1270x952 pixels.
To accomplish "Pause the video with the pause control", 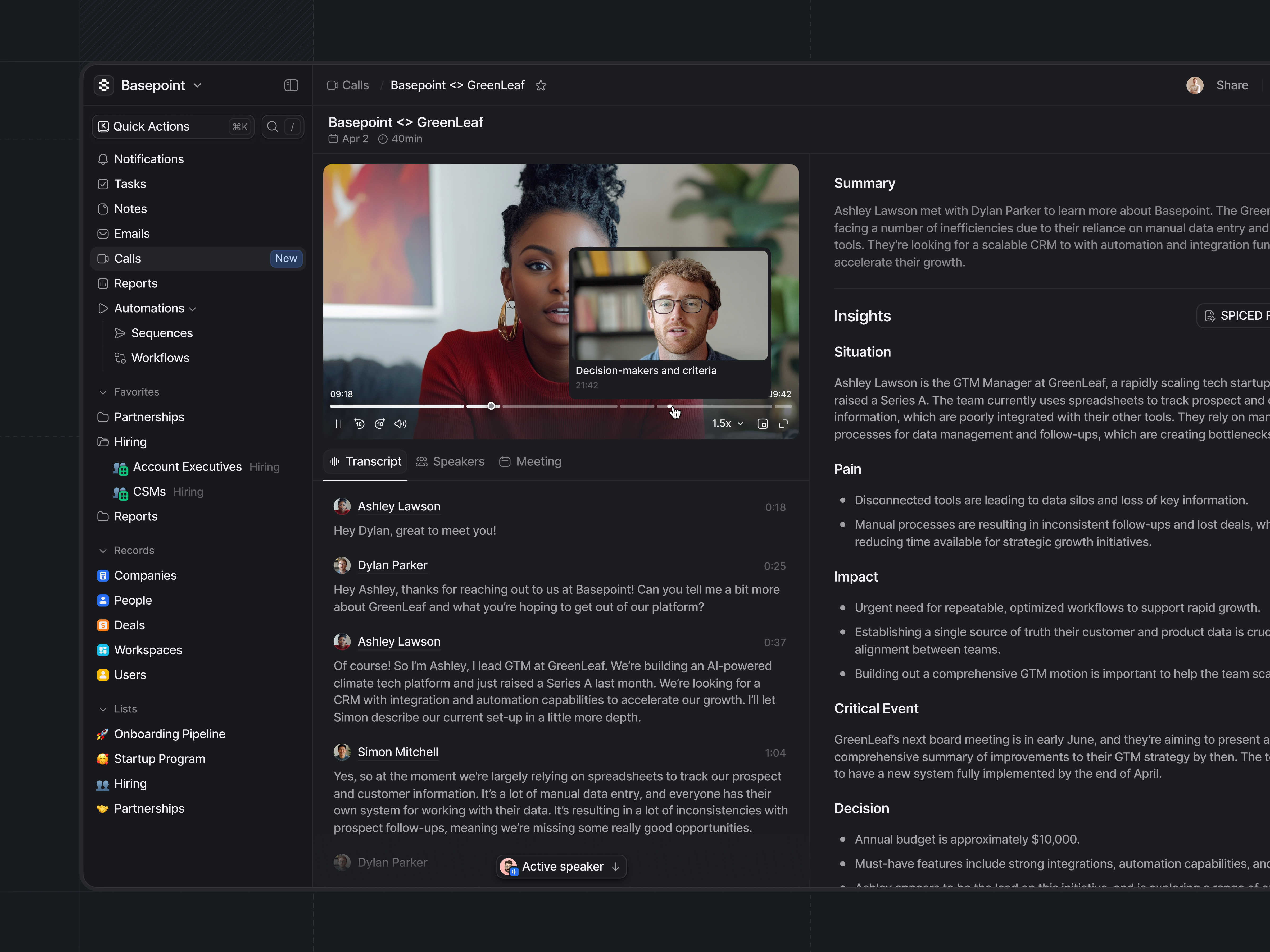I will (338, 423).
